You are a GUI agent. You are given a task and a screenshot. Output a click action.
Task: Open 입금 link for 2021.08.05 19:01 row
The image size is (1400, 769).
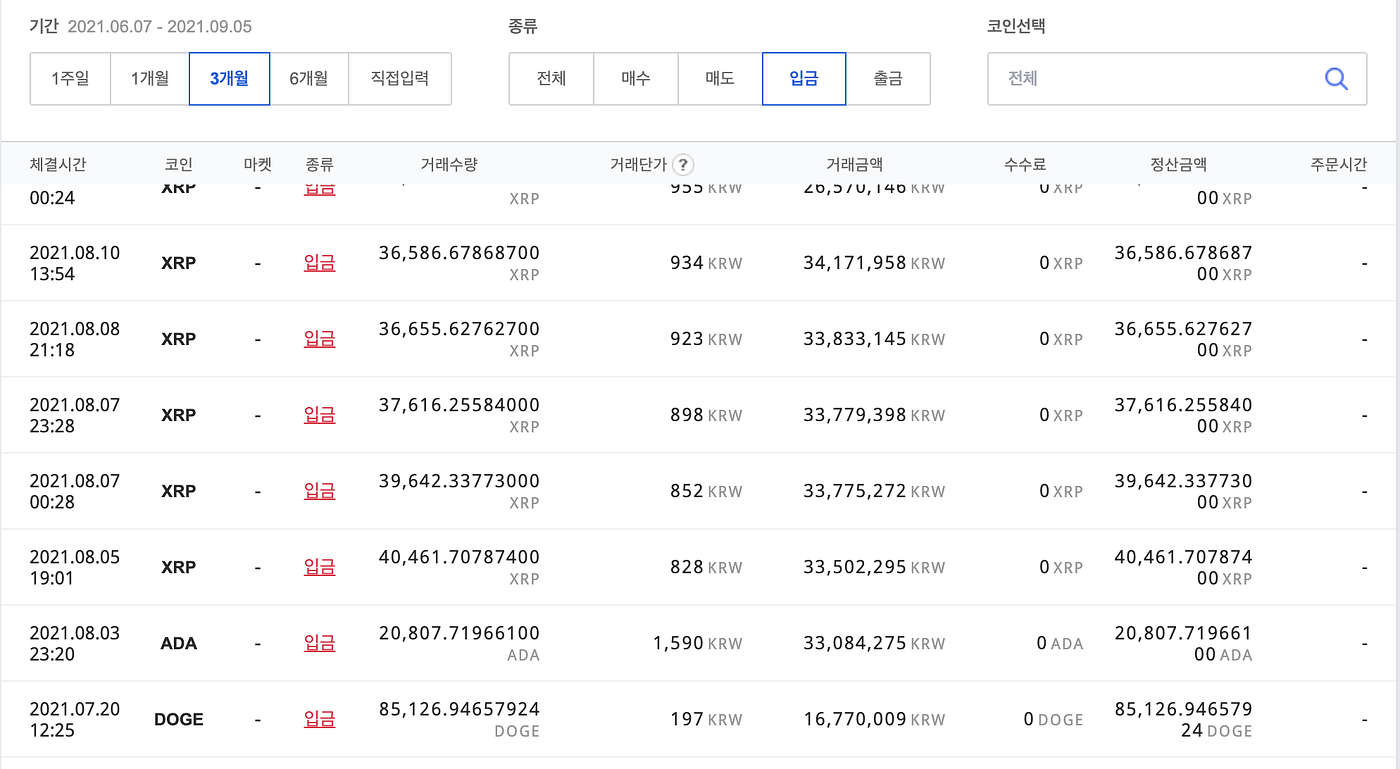(319, 567)
